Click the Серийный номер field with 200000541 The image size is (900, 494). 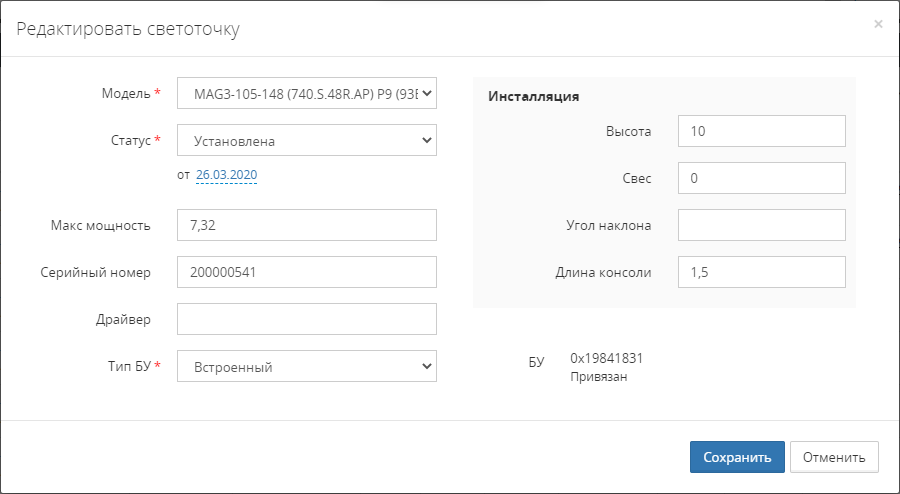pyautogui.click(x=306, y=272)
